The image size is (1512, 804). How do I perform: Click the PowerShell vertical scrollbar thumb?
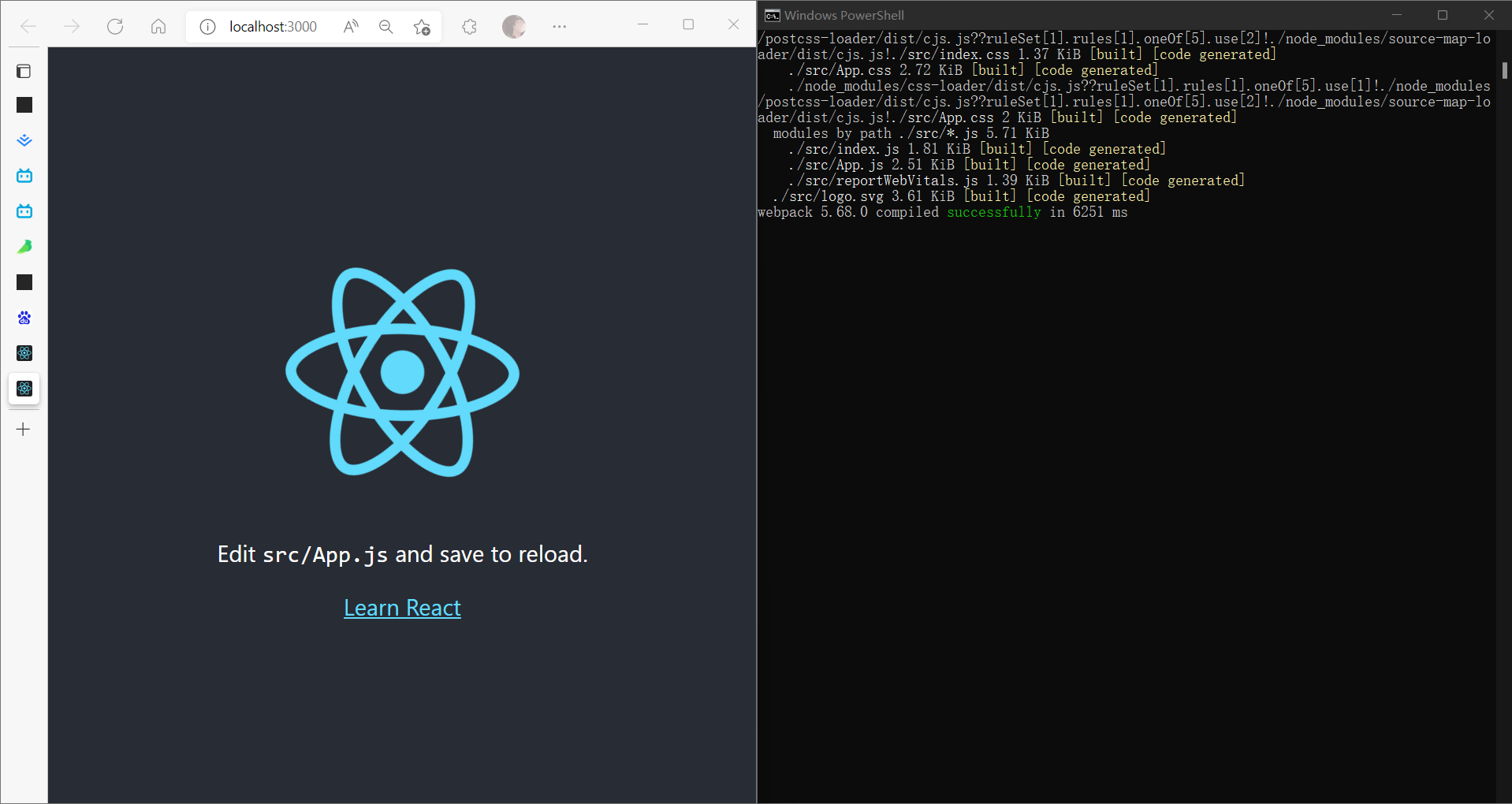click(x=1505, y=70)
